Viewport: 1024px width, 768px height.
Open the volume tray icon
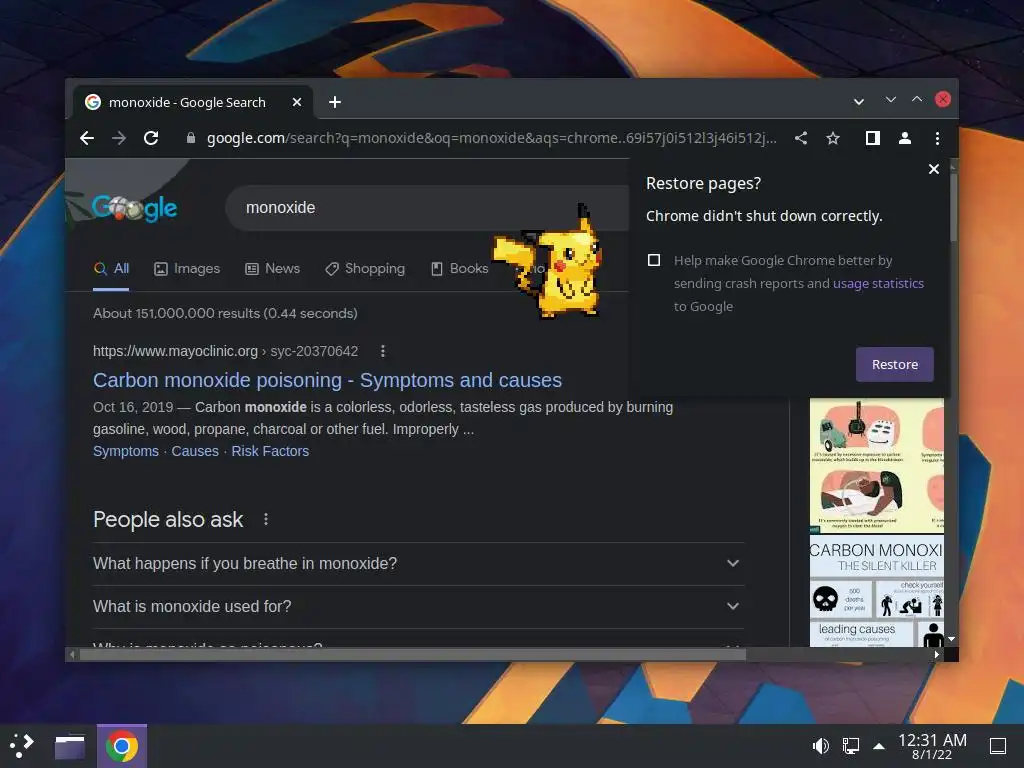click(820, 746)
